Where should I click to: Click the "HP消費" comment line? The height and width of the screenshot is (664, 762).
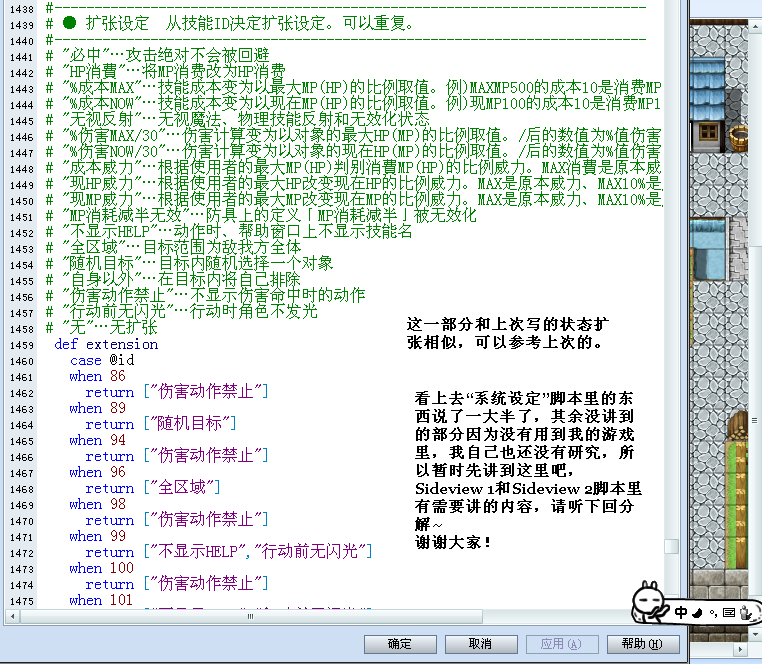point(166,72)
